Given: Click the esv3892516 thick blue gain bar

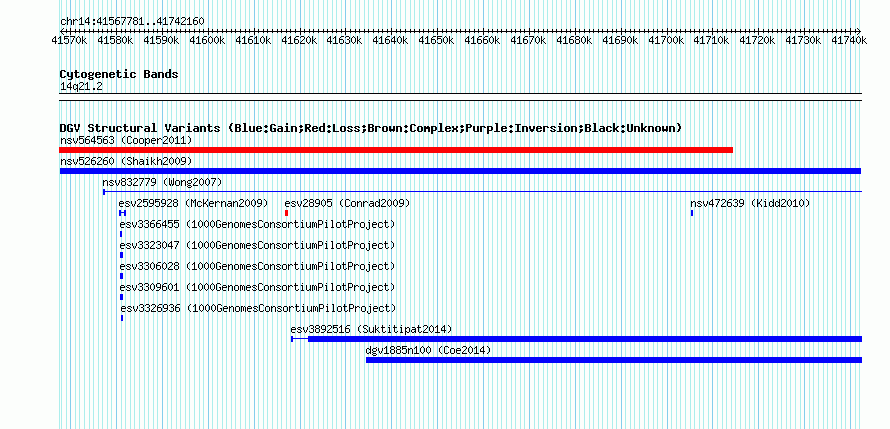Looking at the screenshot, I should coord(585,339).
